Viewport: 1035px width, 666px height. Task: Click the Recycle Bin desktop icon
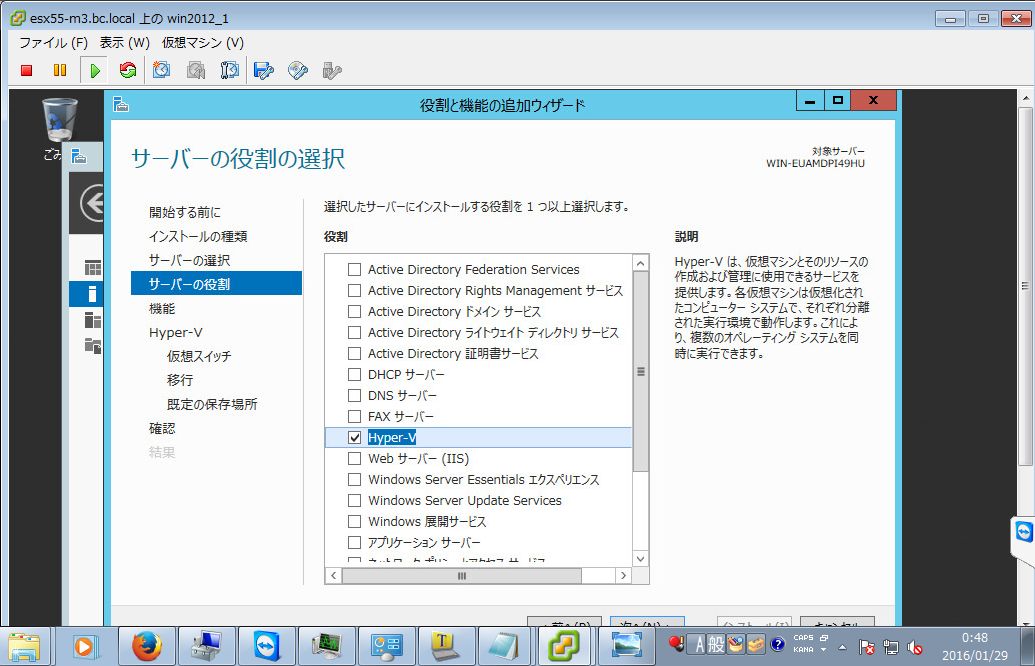(x=60, y=119)
